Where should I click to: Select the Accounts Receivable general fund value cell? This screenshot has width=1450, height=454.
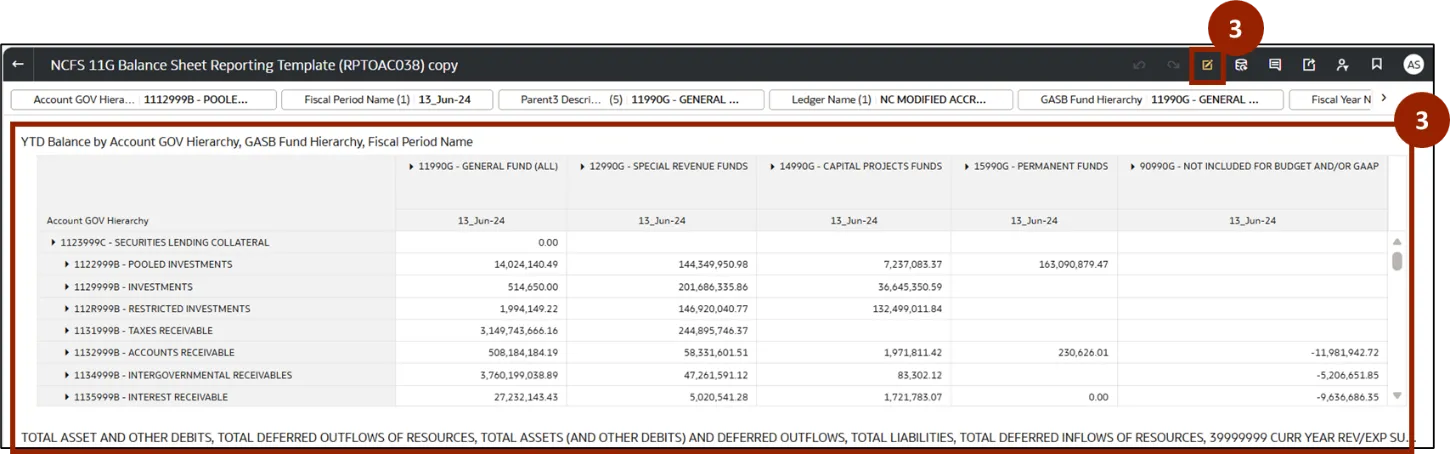pos(481,353)
